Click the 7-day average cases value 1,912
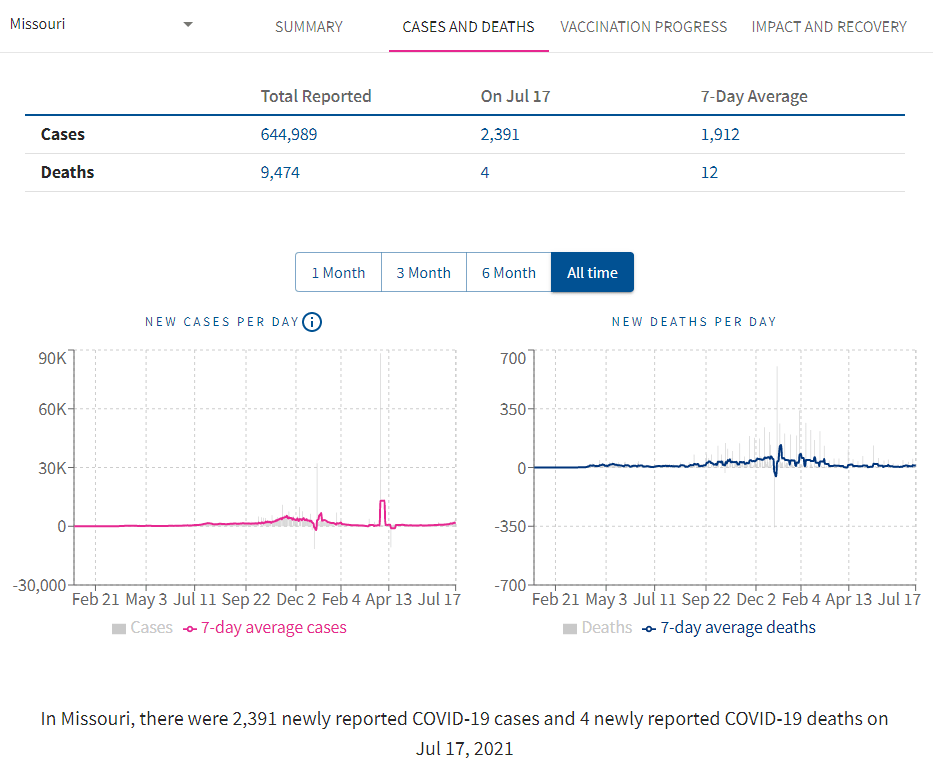Screen dimensions: 933x768 (720, 134)
